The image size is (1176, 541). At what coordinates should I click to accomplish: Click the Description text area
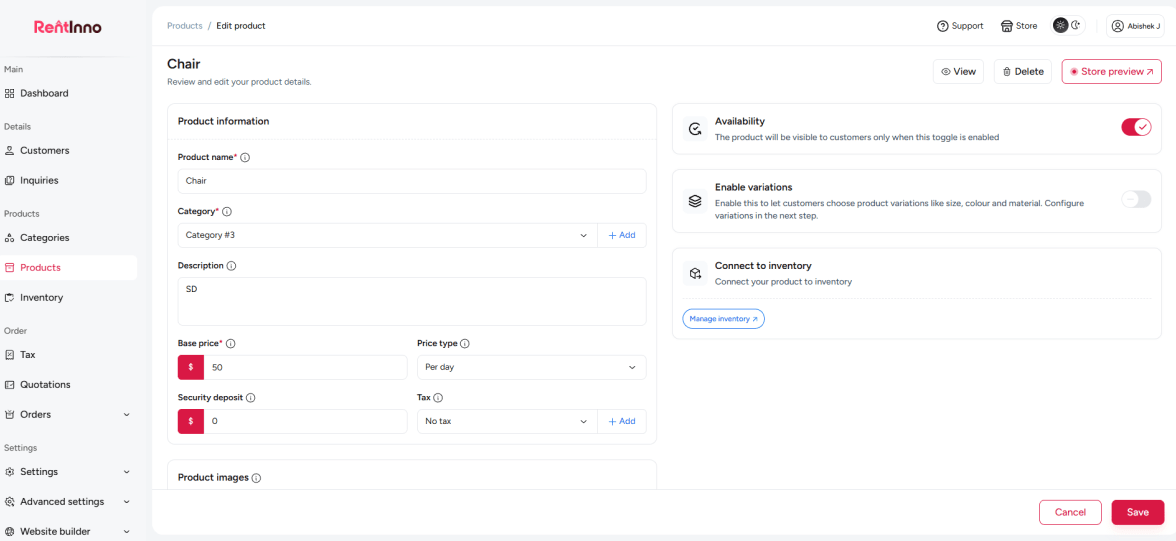(412, 302)
